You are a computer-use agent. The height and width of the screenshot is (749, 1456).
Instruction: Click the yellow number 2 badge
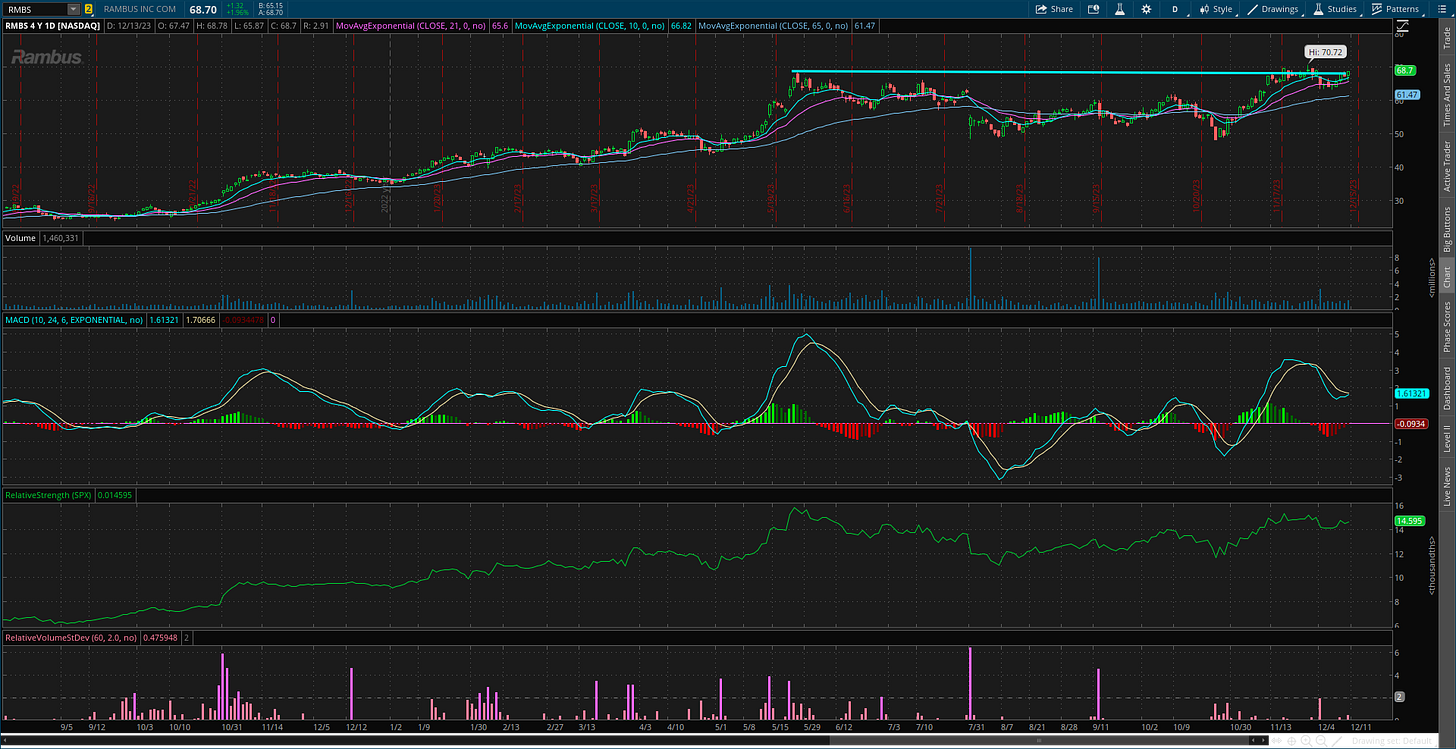pos(88,9)
